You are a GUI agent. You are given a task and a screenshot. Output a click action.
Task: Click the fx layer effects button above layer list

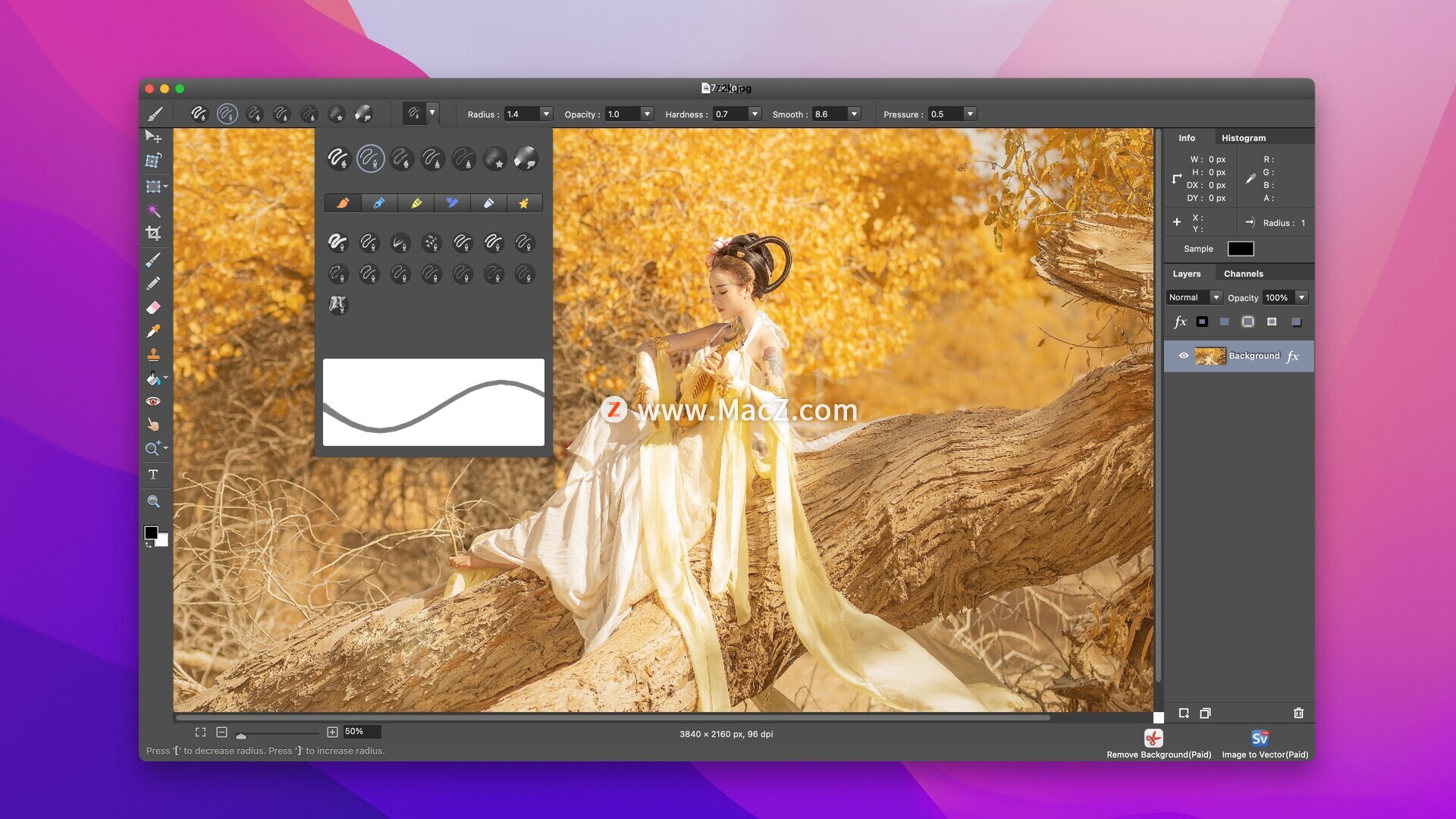(x=1180, y=322)
